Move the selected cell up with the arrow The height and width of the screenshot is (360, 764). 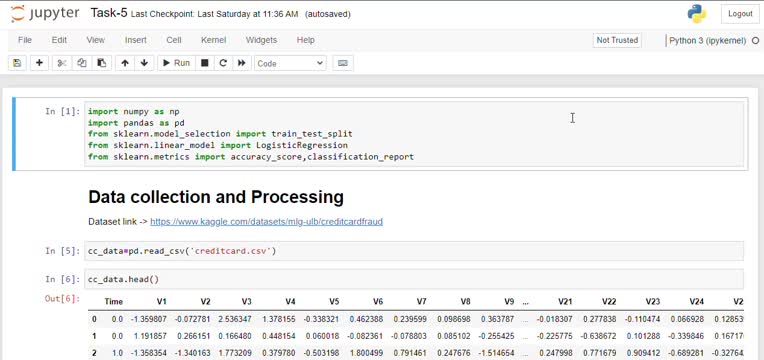pyautogui.click(x=125, y=63)
